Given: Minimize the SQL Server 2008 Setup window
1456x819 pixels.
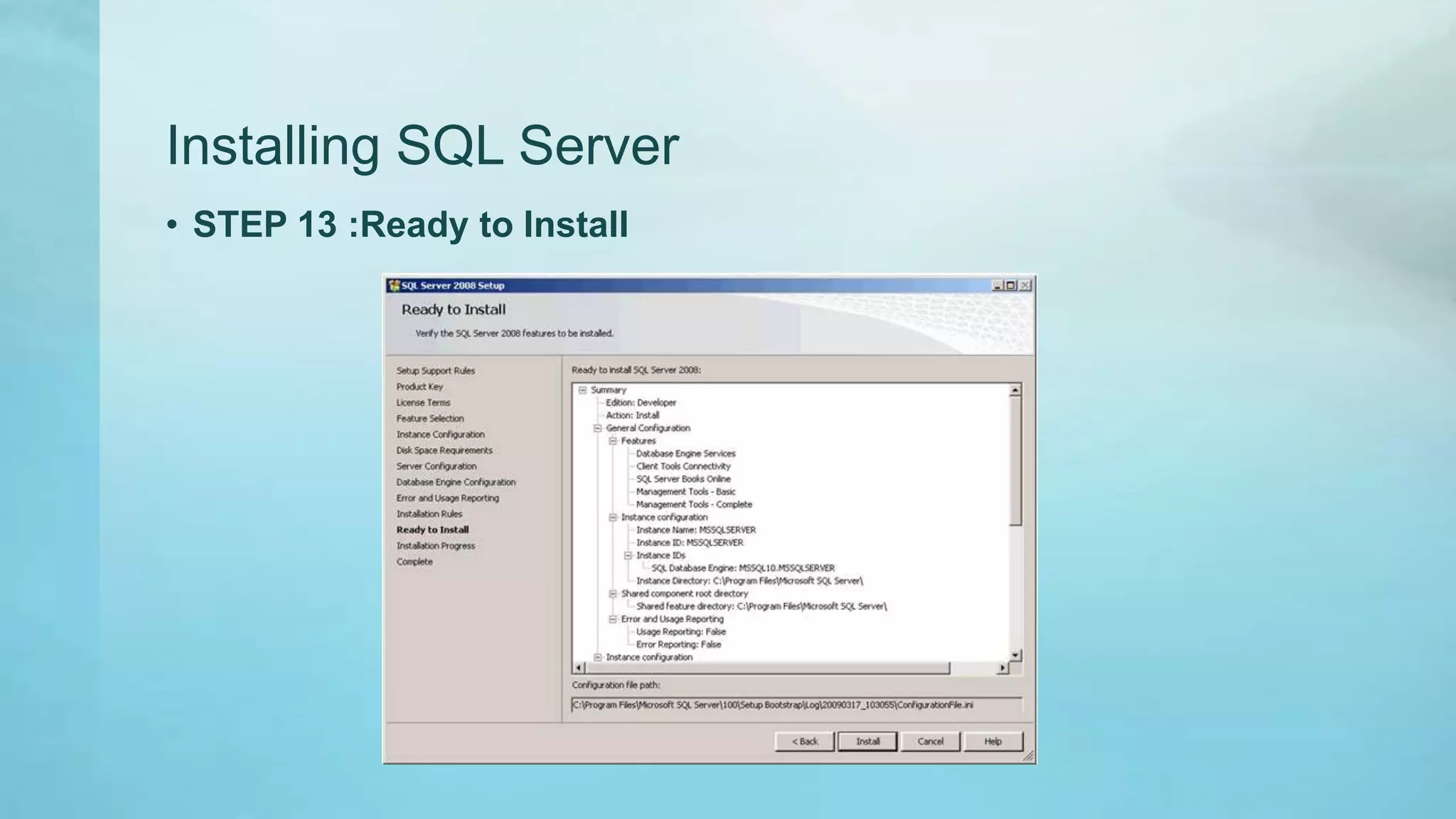Looking at the screenshot, I should (997, 286).
